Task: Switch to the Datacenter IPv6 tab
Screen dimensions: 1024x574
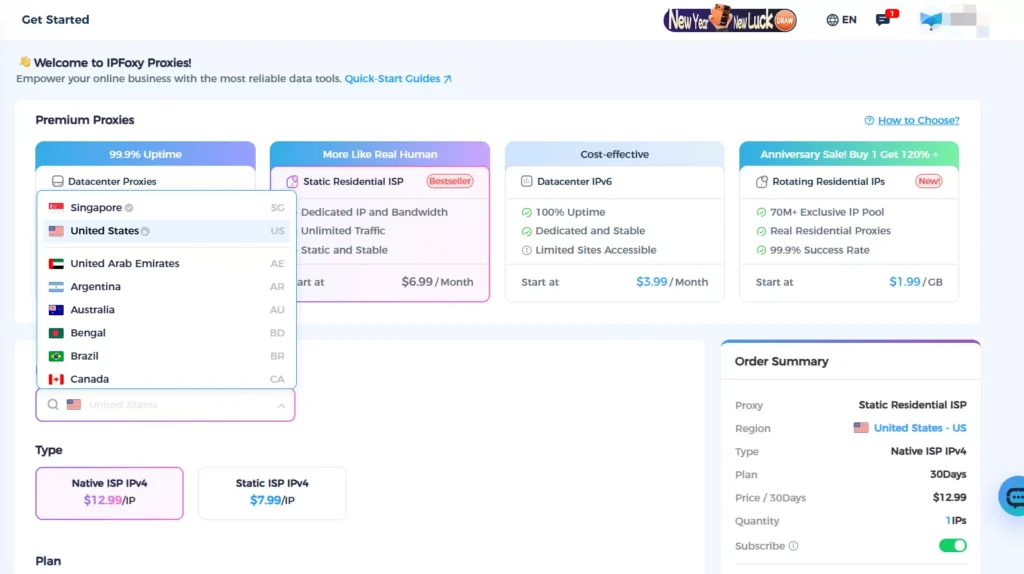Action: (614, 181)
